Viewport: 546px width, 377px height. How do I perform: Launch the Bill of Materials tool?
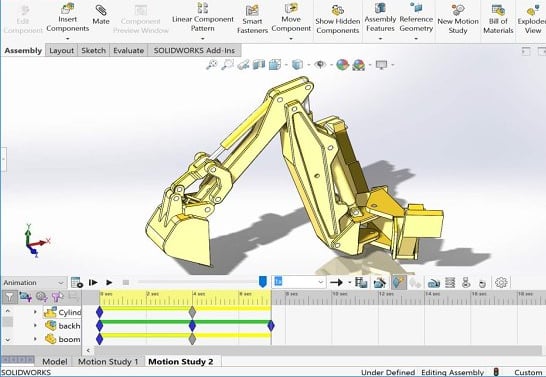click(498, 10)
